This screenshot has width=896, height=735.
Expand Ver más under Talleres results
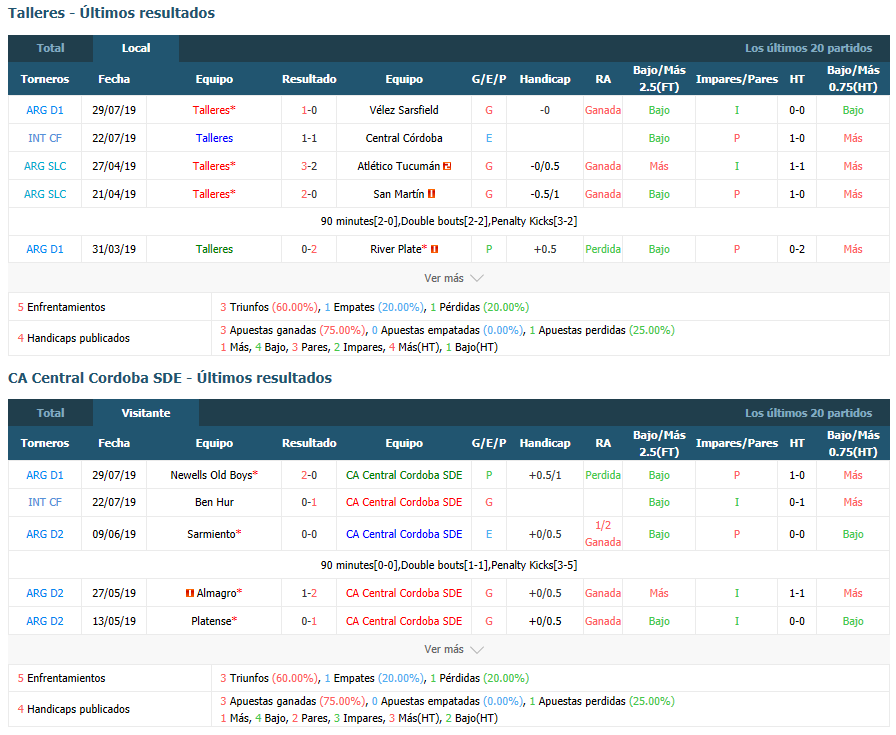tap(453, 278)
